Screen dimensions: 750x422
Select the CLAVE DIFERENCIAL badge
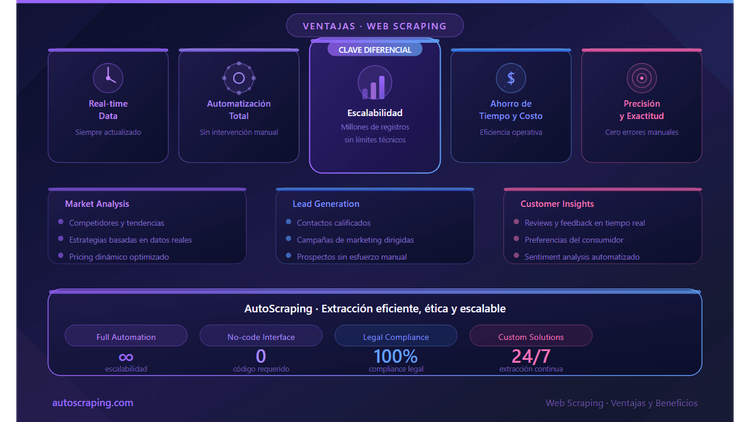375,50
